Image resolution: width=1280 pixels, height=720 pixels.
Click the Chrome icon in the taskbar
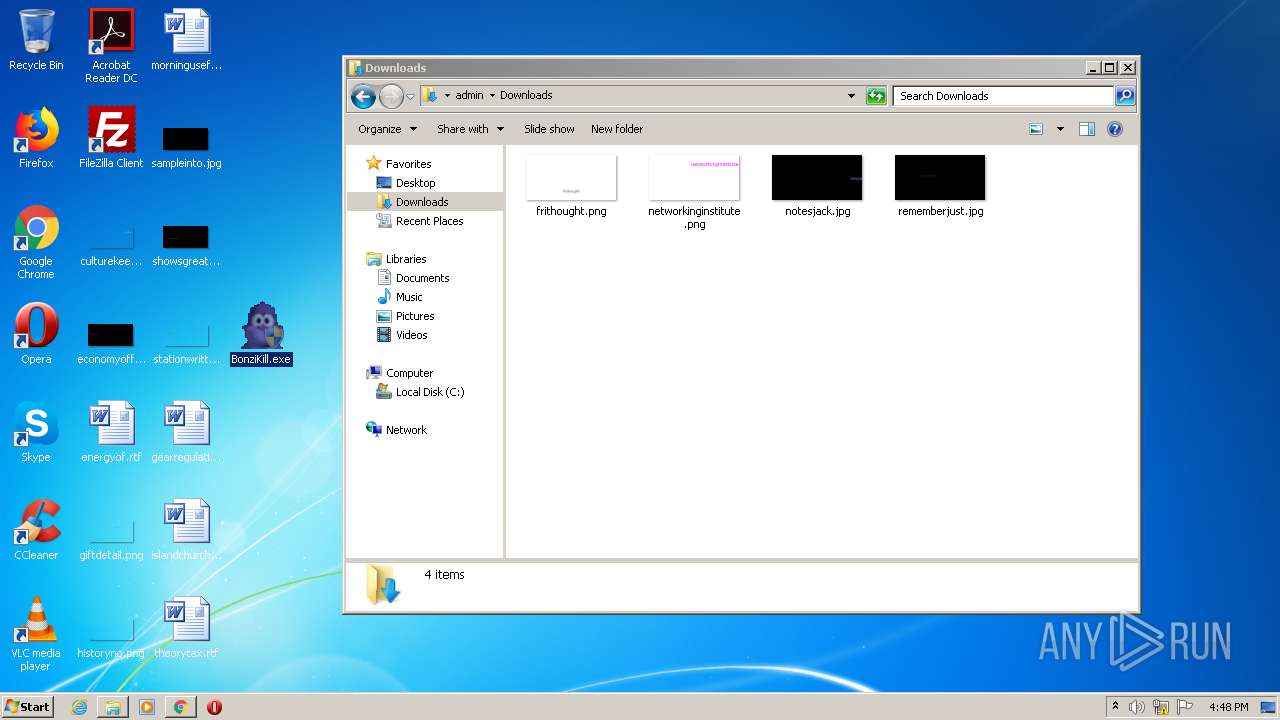[180, 707]
